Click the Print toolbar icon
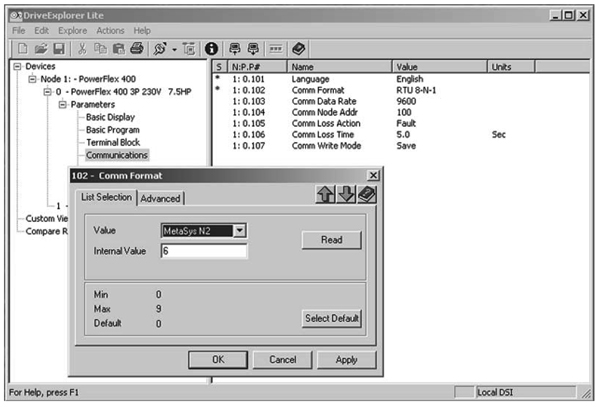 tap(136, 47)
